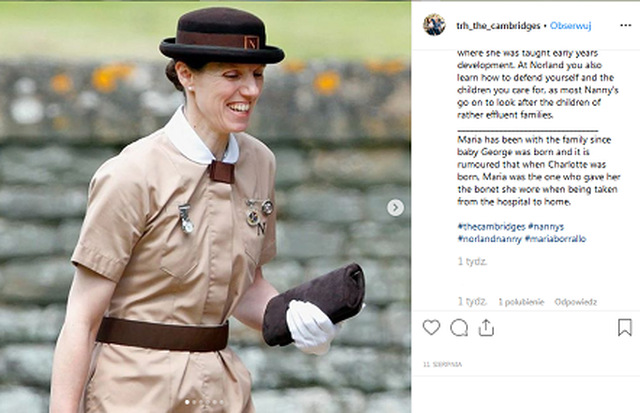This screenshot has width=640, height=413.
Task: Follow account via Obserwuj button
Action: (x=570, y=26)
